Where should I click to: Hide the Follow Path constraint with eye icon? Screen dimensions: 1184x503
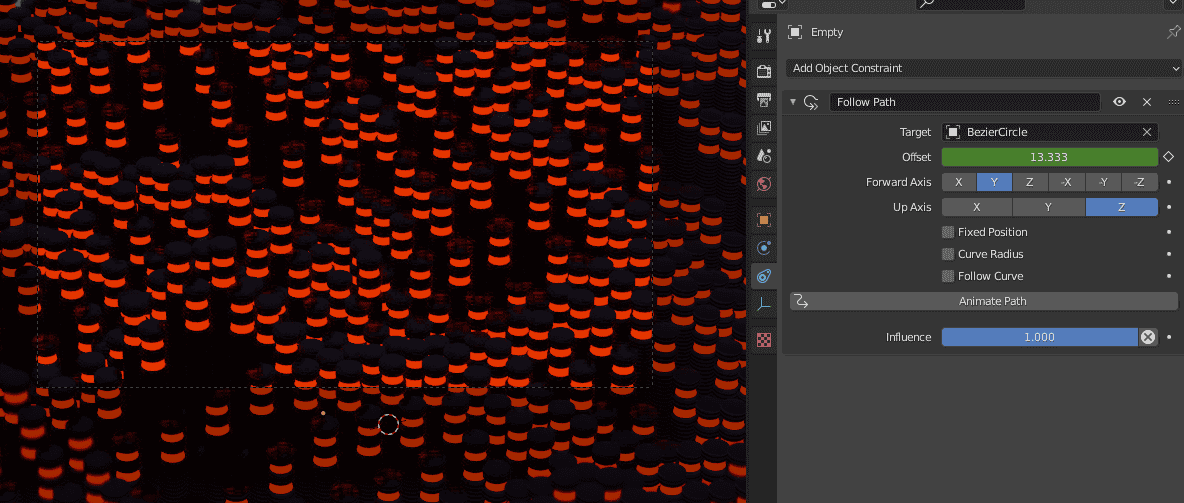coord(1120,102)
